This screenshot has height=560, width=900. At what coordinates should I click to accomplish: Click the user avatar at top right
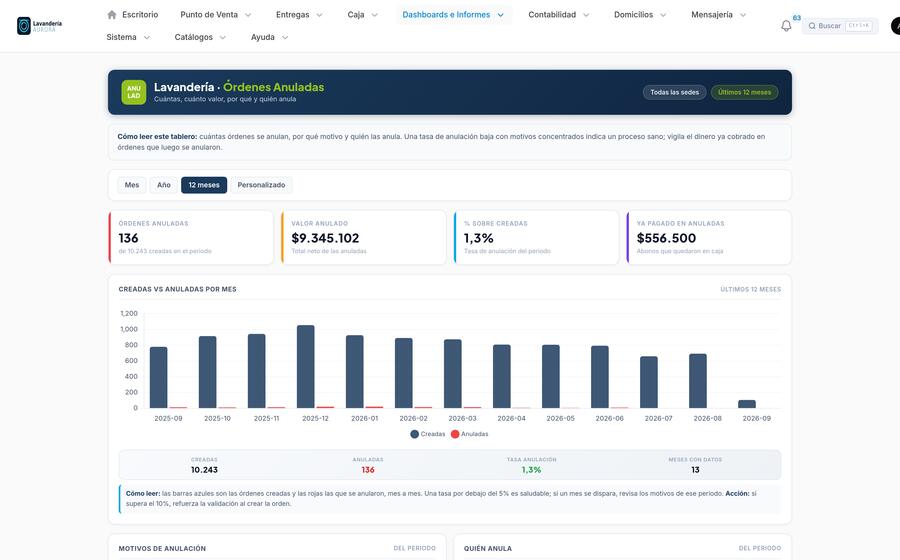click(895, 26)
